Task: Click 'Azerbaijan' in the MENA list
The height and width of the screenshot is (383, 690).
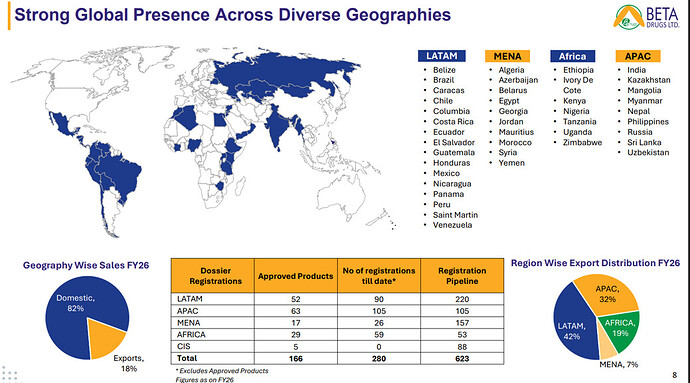Action: (518, 80)
